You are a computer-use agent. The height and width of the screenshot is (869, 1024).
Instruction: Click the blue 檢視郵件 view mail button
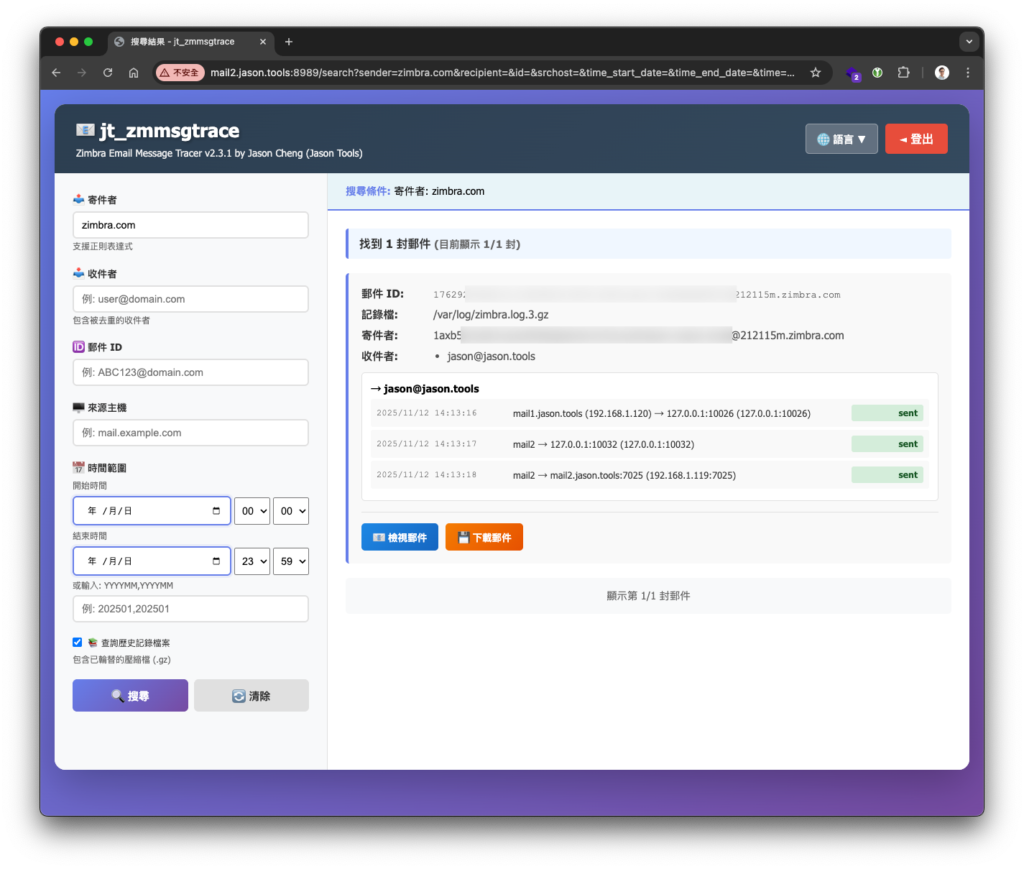[400, 537]
